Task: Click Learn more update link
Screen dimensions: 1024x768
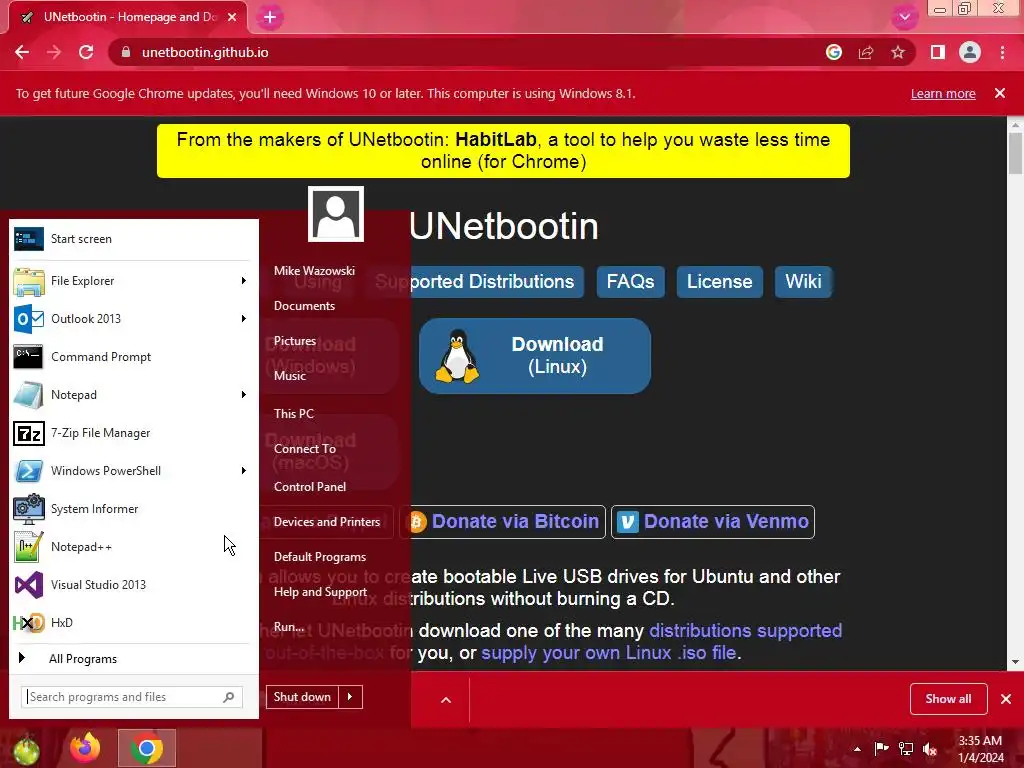Action: coord(943,94)
